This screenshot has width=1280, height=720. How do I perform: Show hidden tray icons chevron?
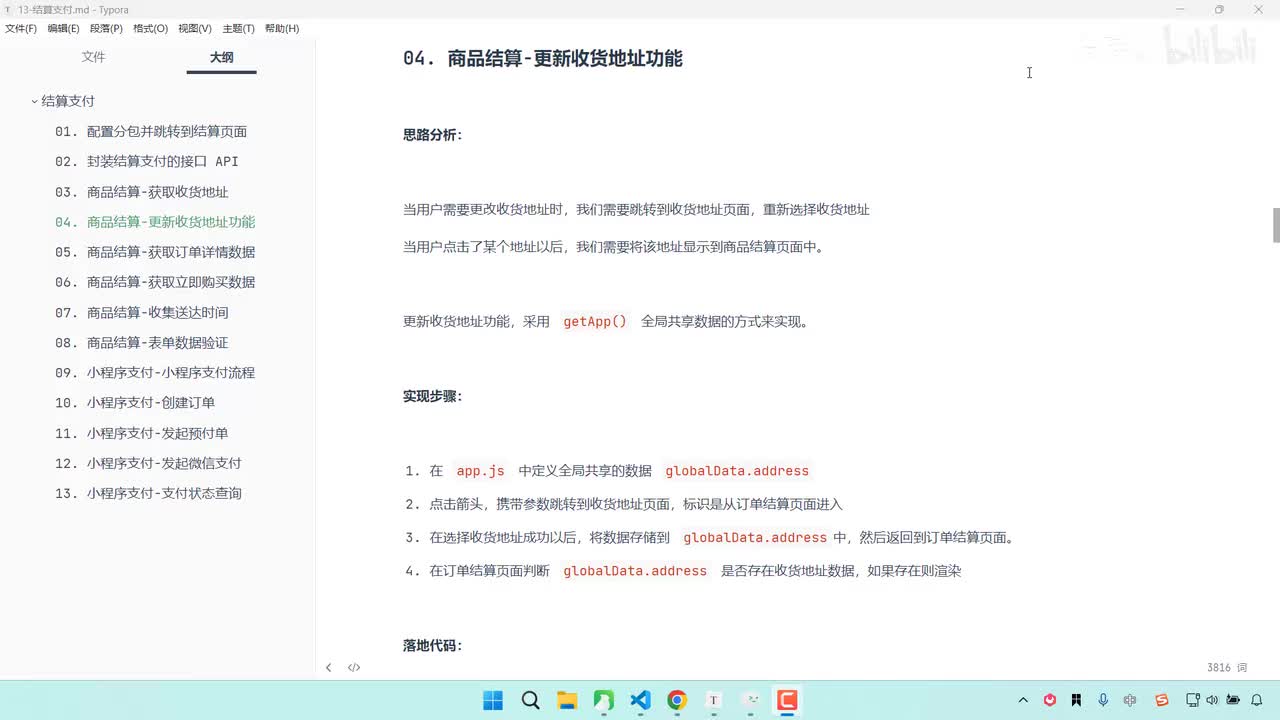(1023, 700)
